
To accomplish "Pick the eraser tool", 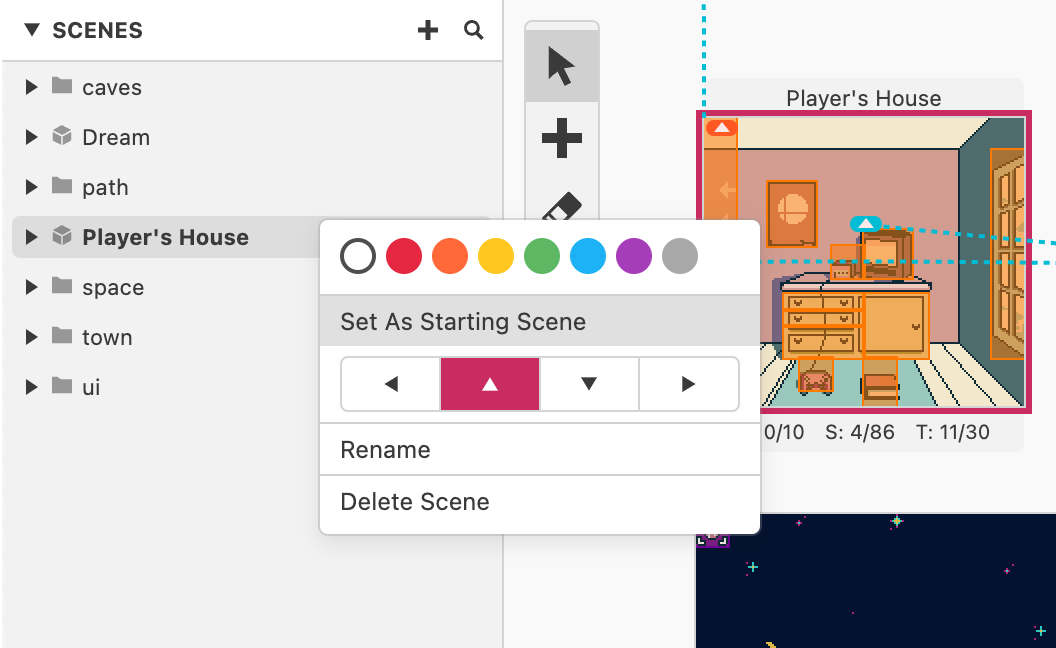I will (562, 208).
